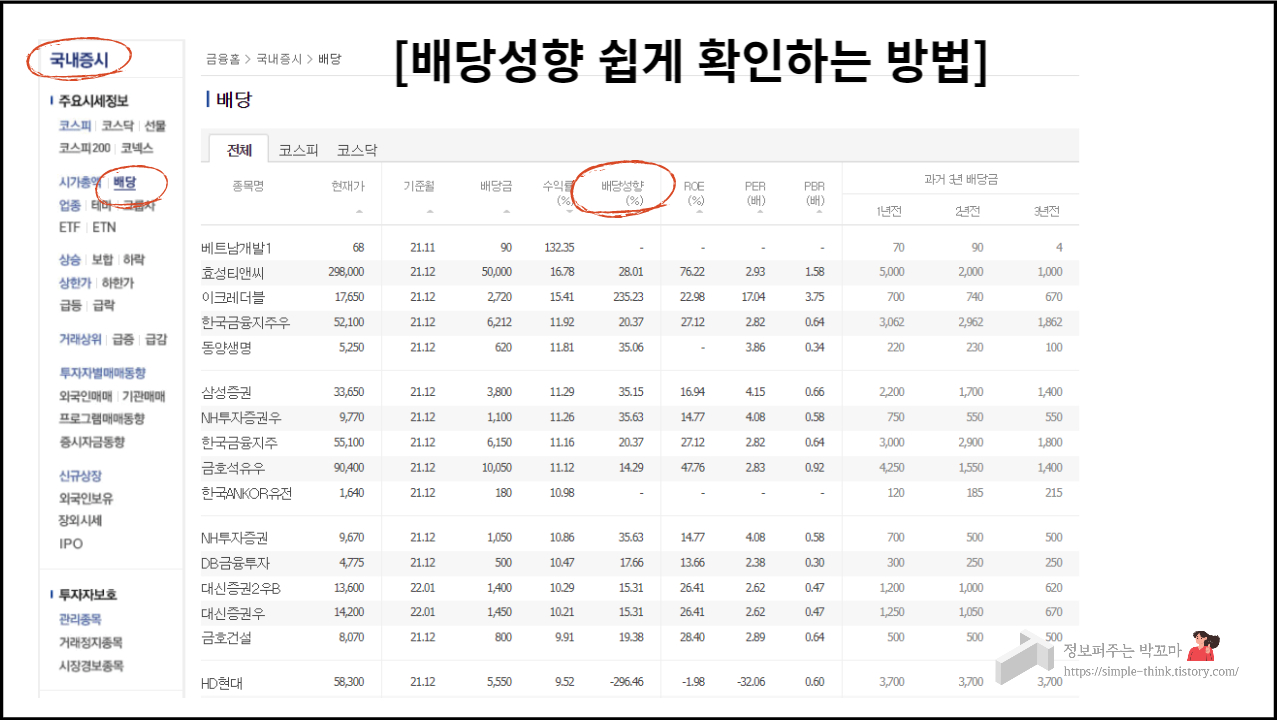Open the 상한가 sidebar link
The height and width of the screenshot is (720, 1280).
coord(76,283)
